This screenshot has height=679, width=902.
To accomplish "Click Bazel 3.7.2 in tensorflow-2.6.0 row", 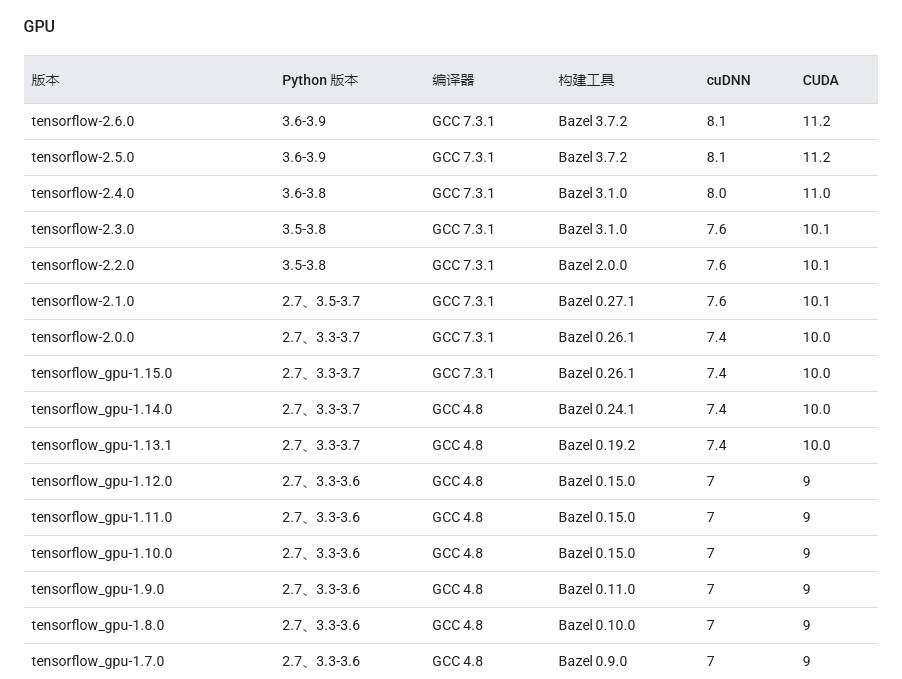I will pos(593,121).
